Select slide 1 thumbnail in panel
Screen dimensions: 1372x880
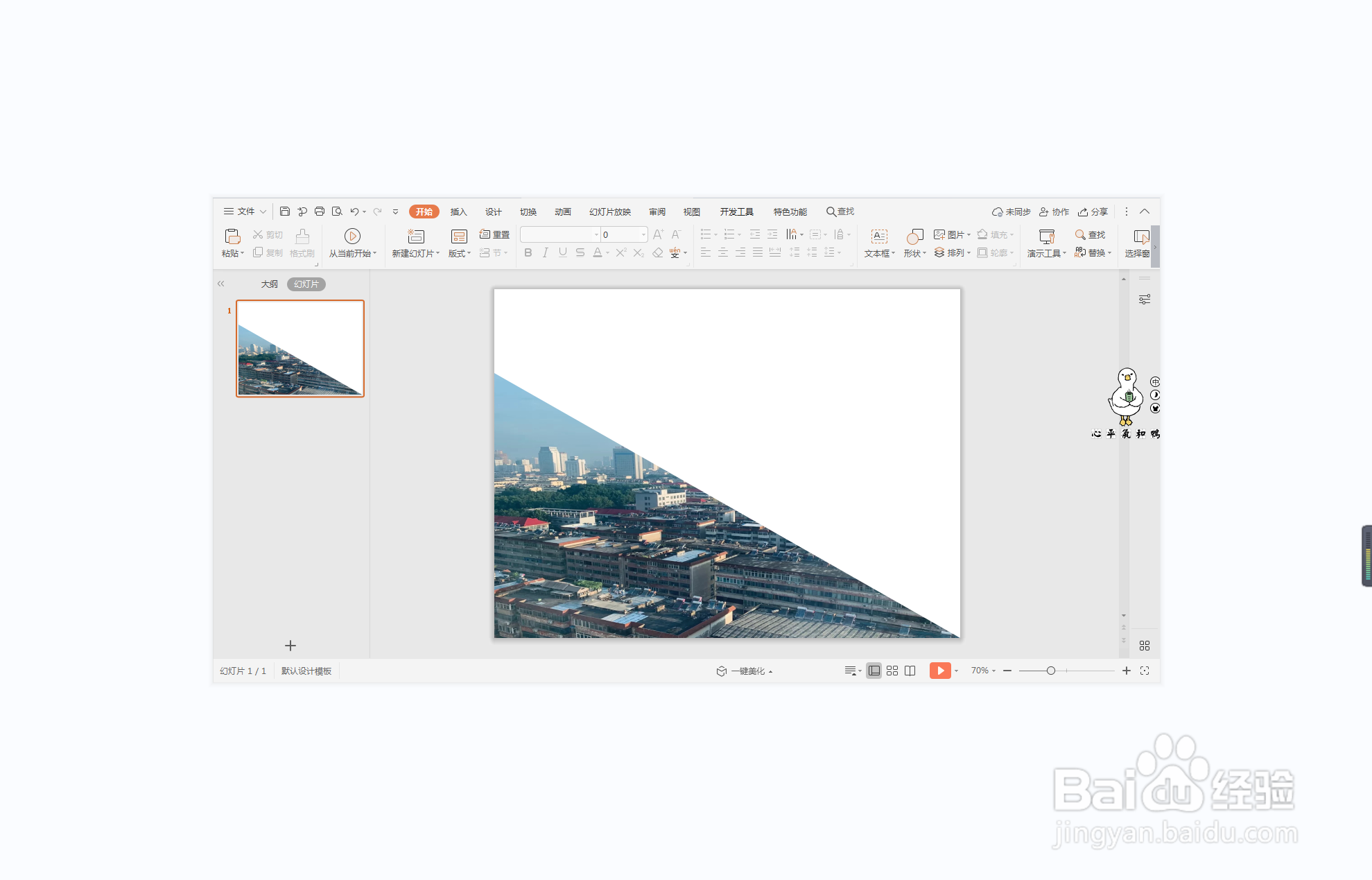[x=300, y=348]
